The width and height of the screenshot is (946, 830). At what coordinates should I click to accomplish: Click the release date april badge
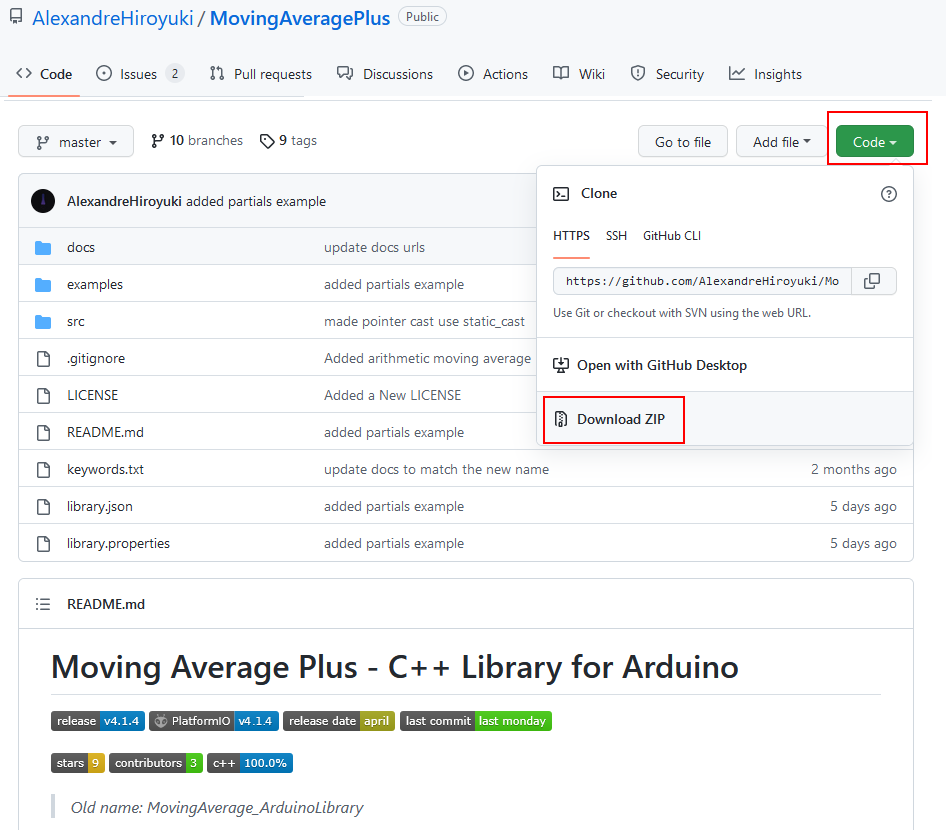pyautogui.click(x=339, y=721)
